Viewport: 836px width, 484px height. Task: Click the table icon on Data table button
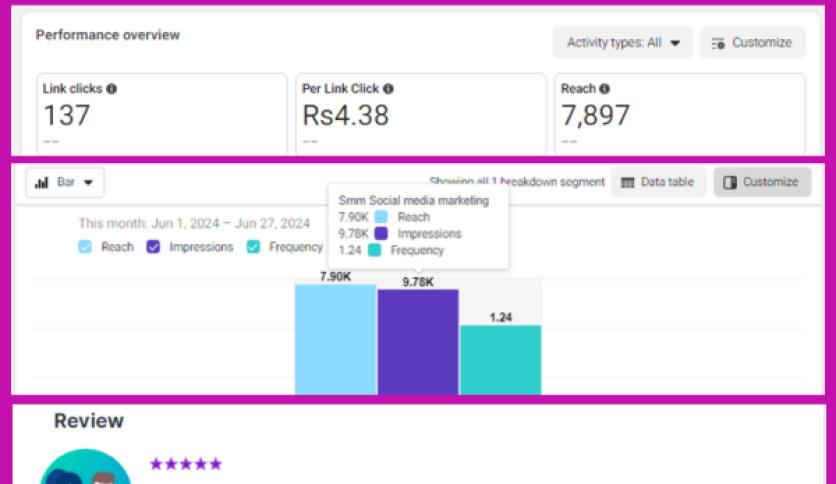pos(628,182)
